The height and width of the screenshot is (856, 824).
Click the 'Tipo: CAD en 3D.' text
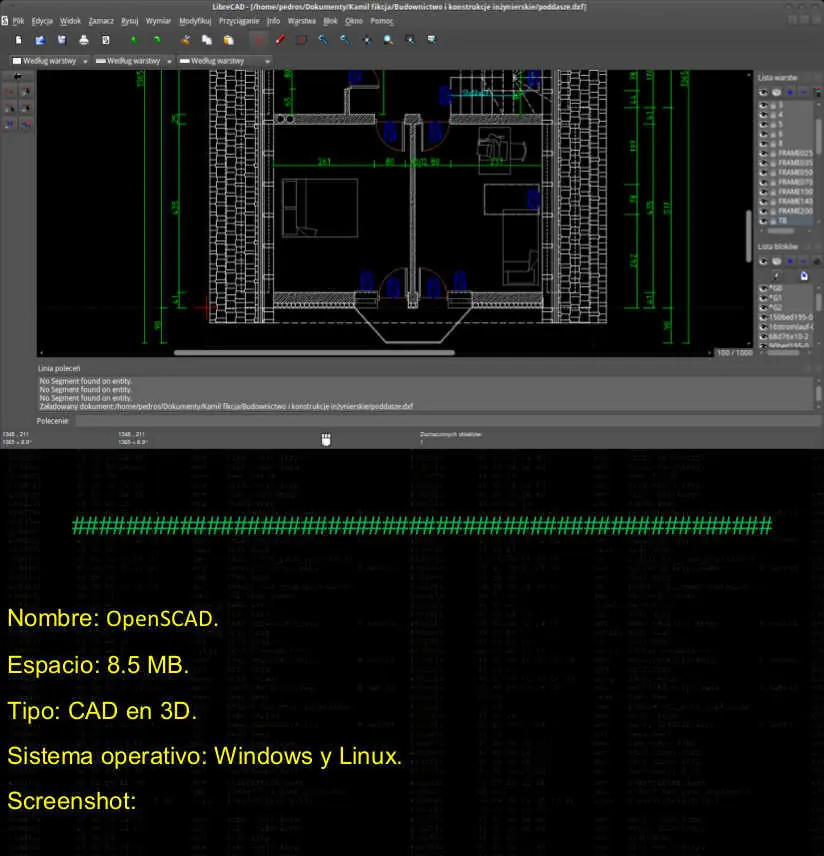point(102,711)
